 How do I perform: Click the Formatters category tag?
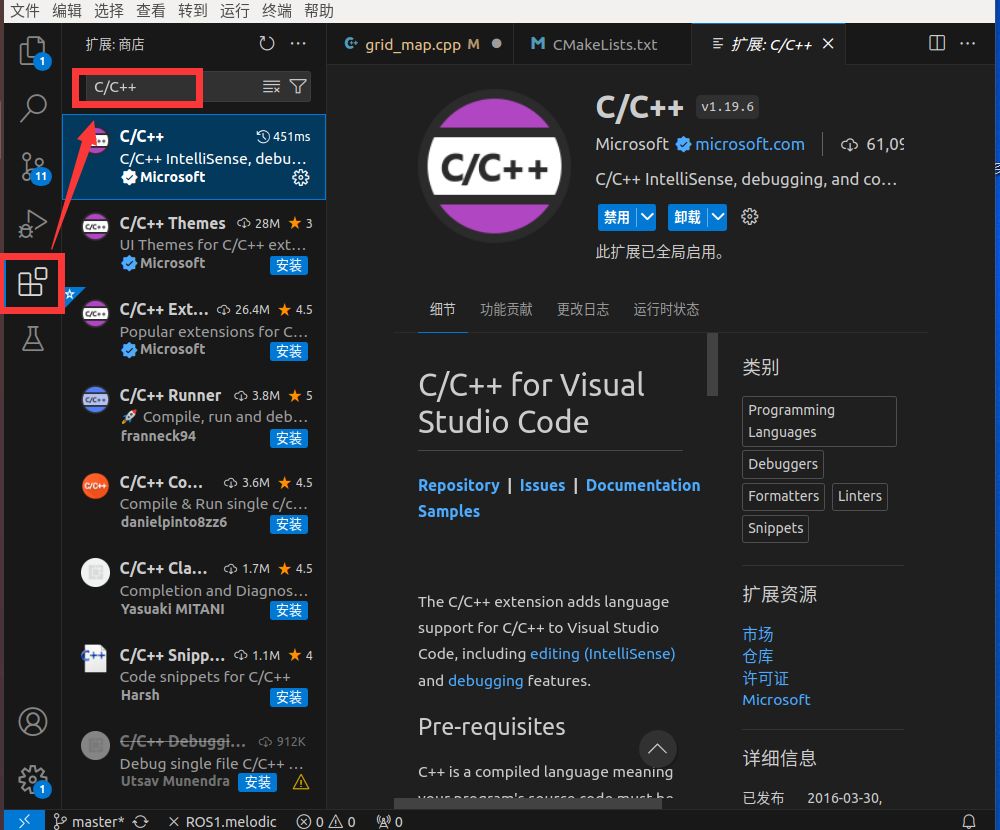coord(783,496)
